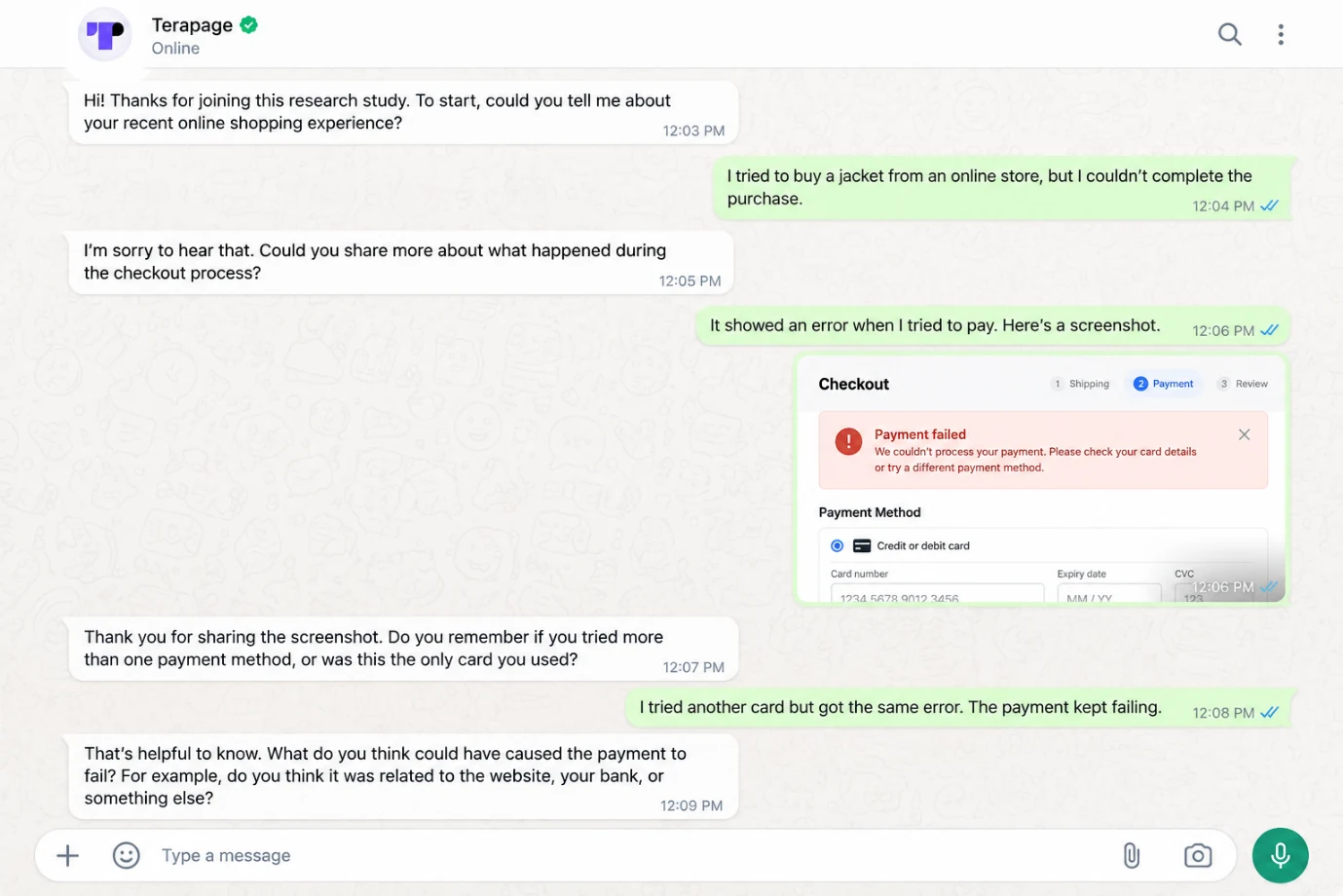Image resolution: width=1343 pixels, height=896 pixels.
Task: Open the Terapage profile avatar
Action: click(105, 34)
